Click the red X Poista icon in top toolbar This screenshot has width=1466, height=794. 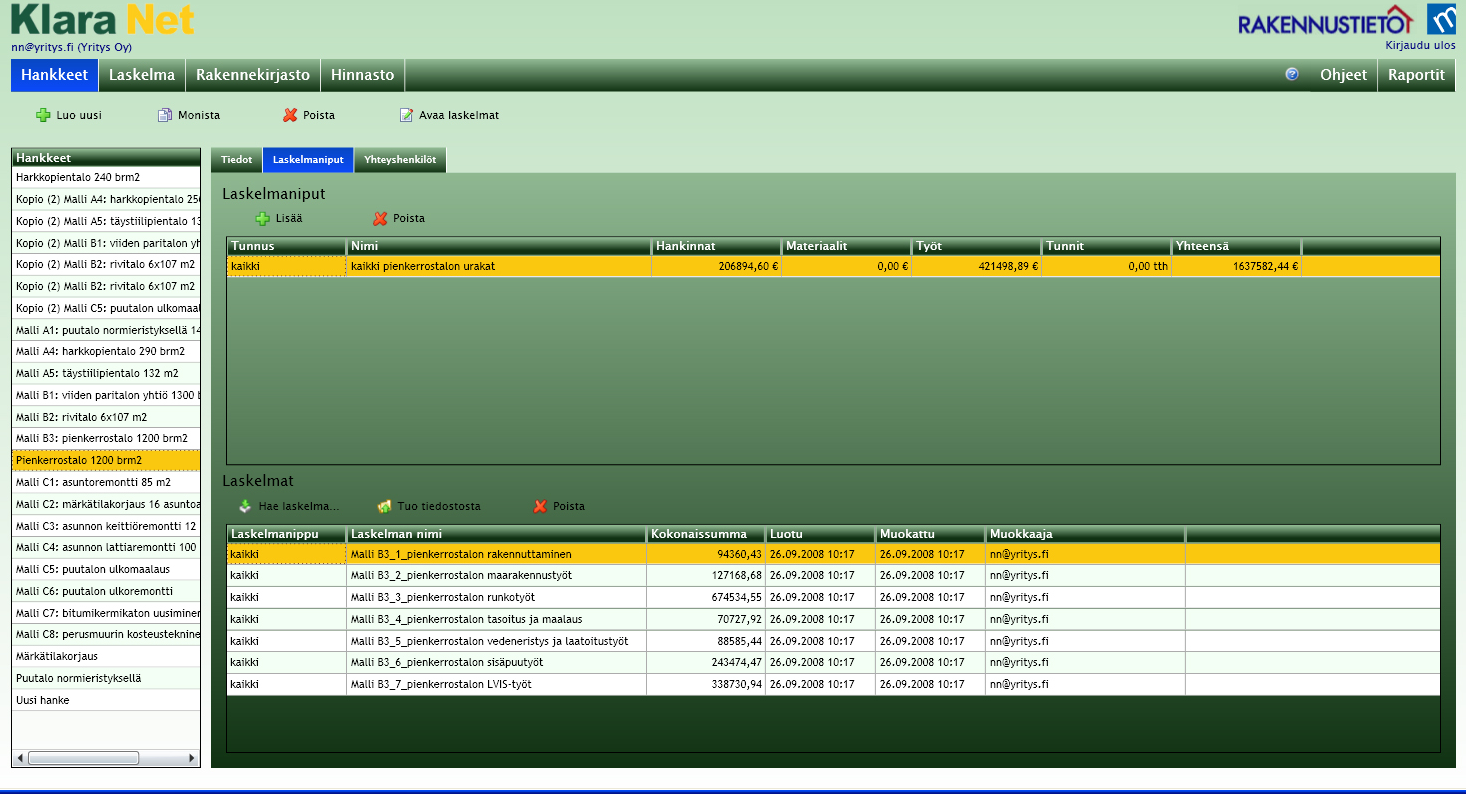(290, 115)
